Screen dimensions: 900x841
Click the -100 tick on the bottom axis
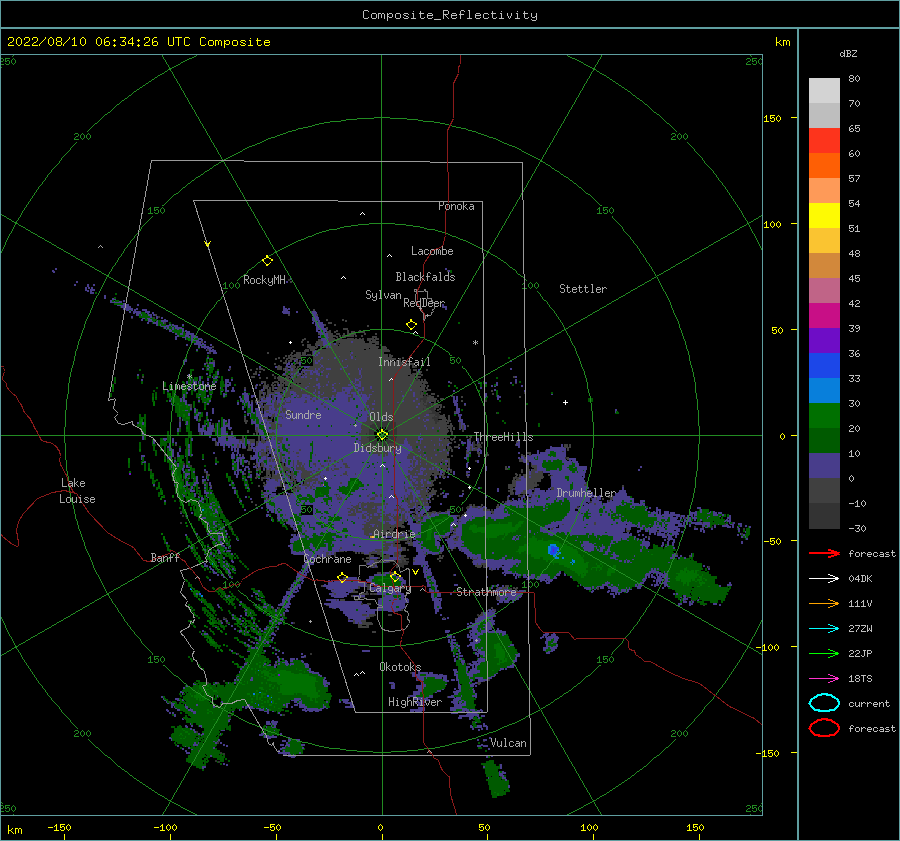165,827
